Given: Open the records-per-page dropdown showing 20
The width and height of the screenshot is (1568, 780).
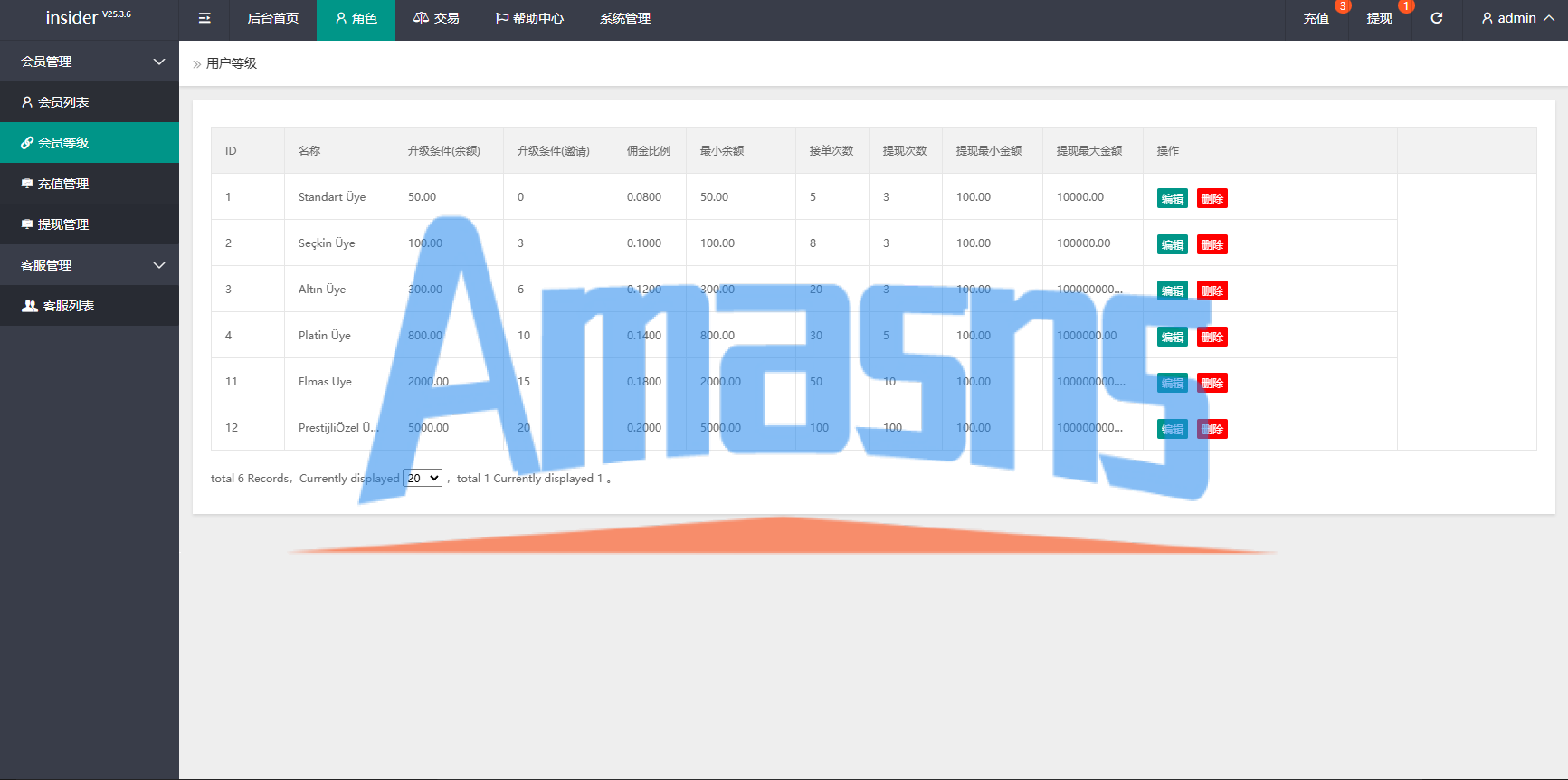Looking at the screenshot, I should [x=423, y=478].
